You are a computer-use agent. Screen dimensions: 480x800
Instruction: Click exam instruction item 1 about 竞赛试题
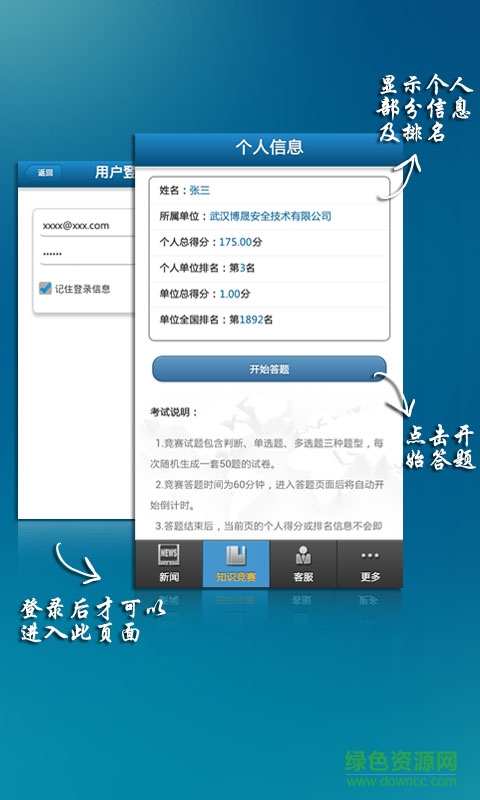265,454
